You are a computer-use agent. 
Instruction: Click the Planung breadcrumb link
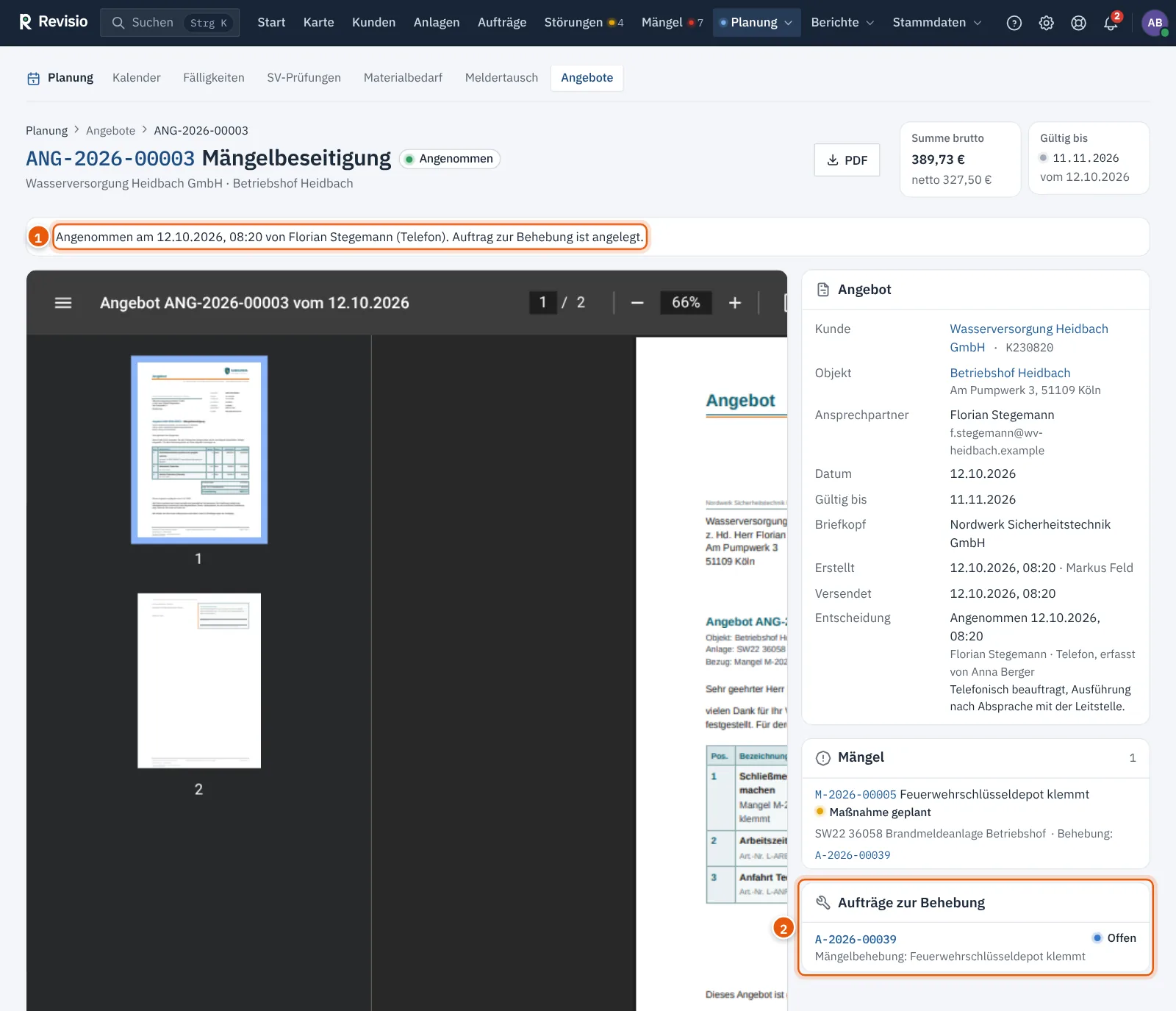[x=46, y=131]
